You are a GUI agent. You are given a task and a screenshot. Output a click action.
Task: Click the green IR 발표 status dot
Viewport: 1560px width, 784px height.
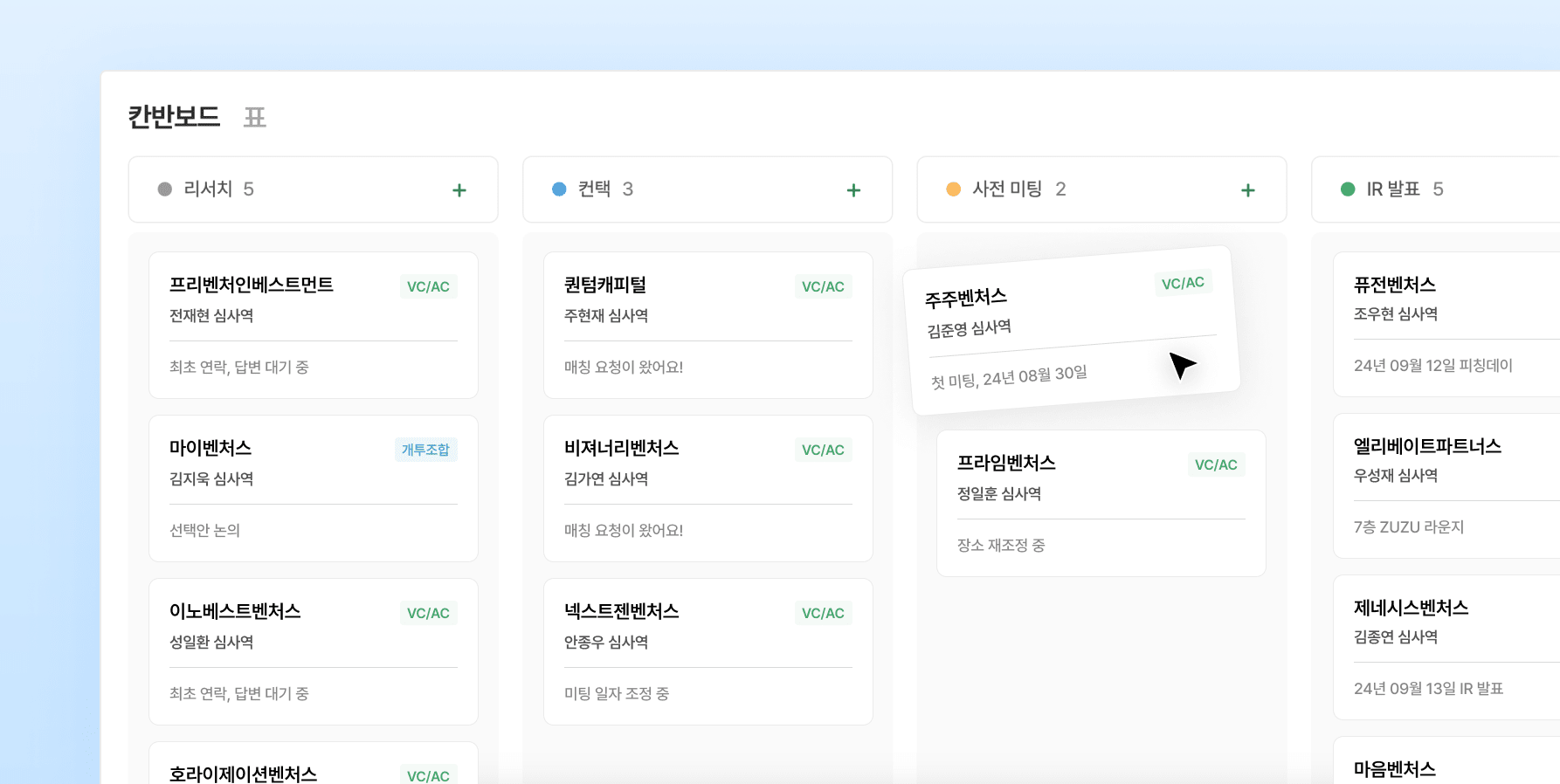1348,189
